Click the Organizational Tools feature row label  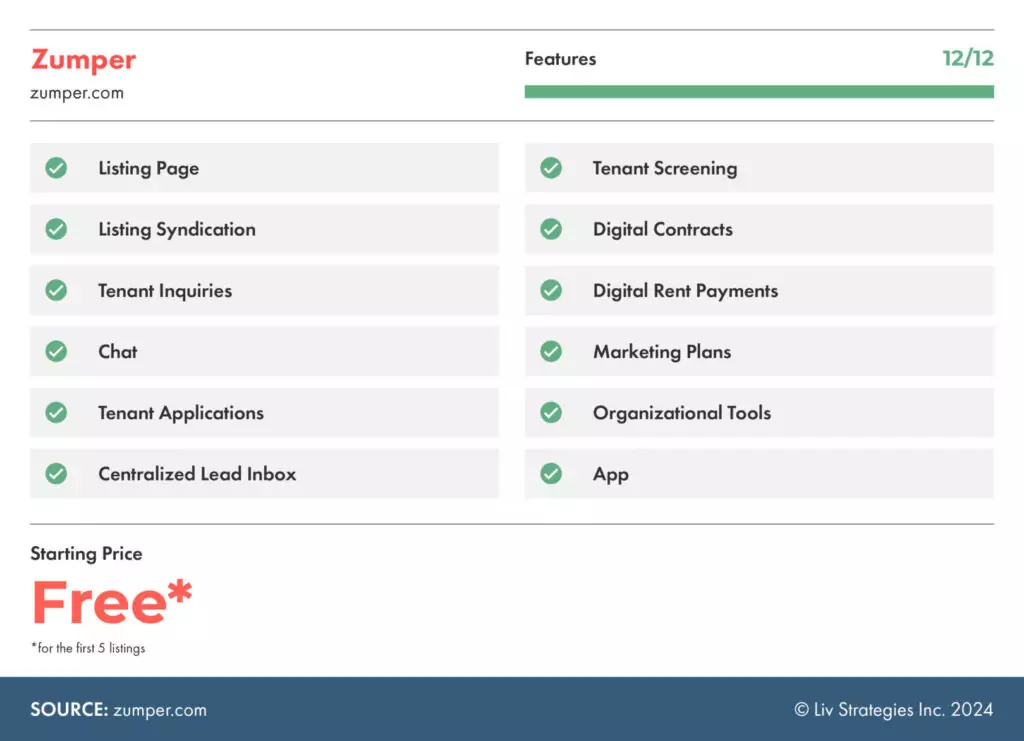point(681,413)
